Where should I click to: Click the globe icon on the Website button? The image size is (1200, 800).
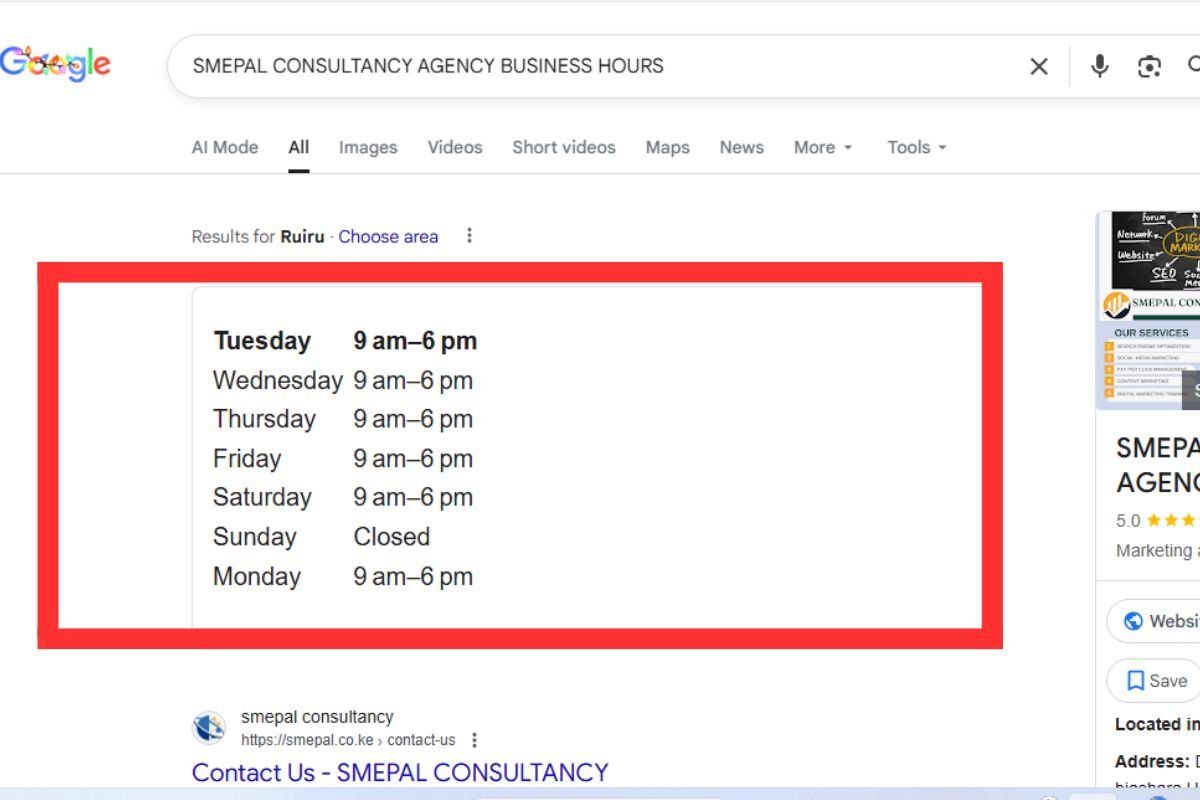point(1134,621)
